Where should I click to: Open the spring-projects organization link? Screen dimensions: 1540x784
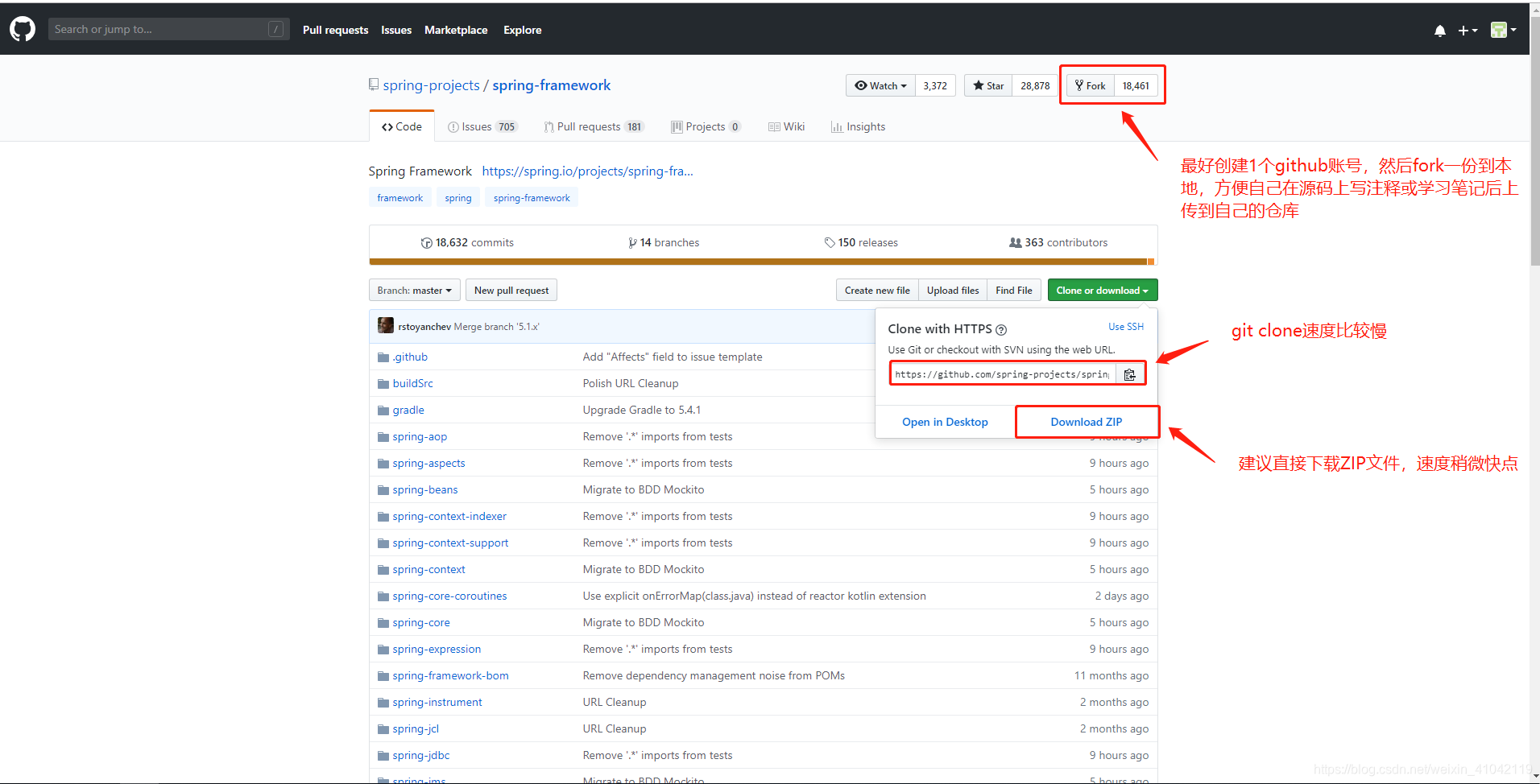click(x=431, y=85)
